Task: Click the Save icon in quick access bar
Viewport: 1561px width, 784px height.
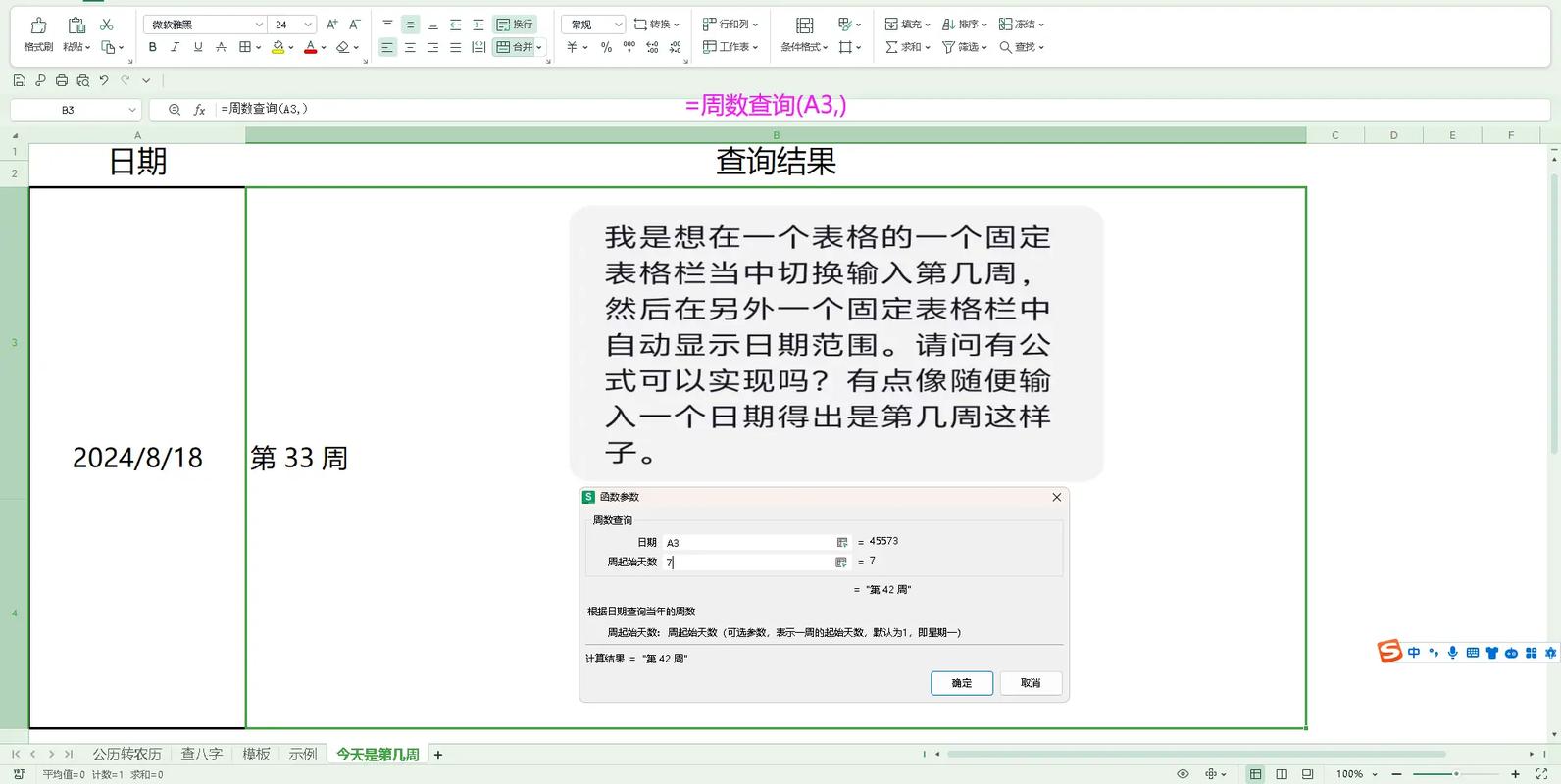Action: [x=19, y=80]
